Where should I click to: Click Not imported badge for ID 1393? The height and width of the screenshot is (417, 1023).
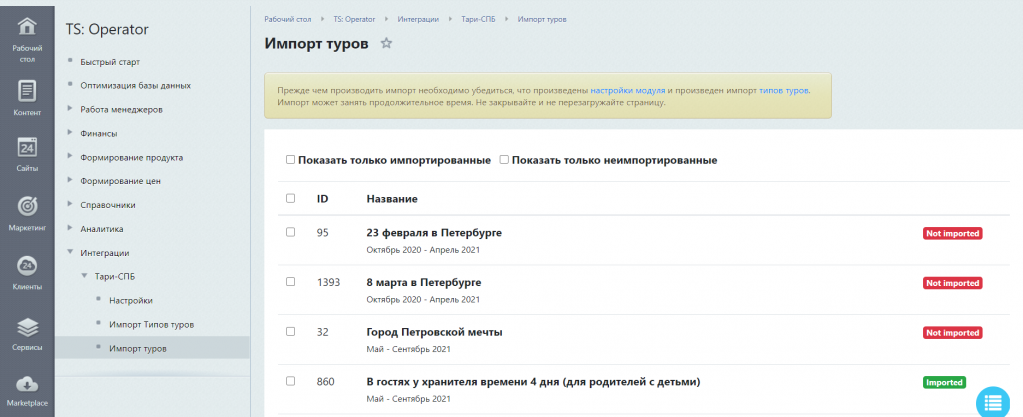(x=953, y=283)
